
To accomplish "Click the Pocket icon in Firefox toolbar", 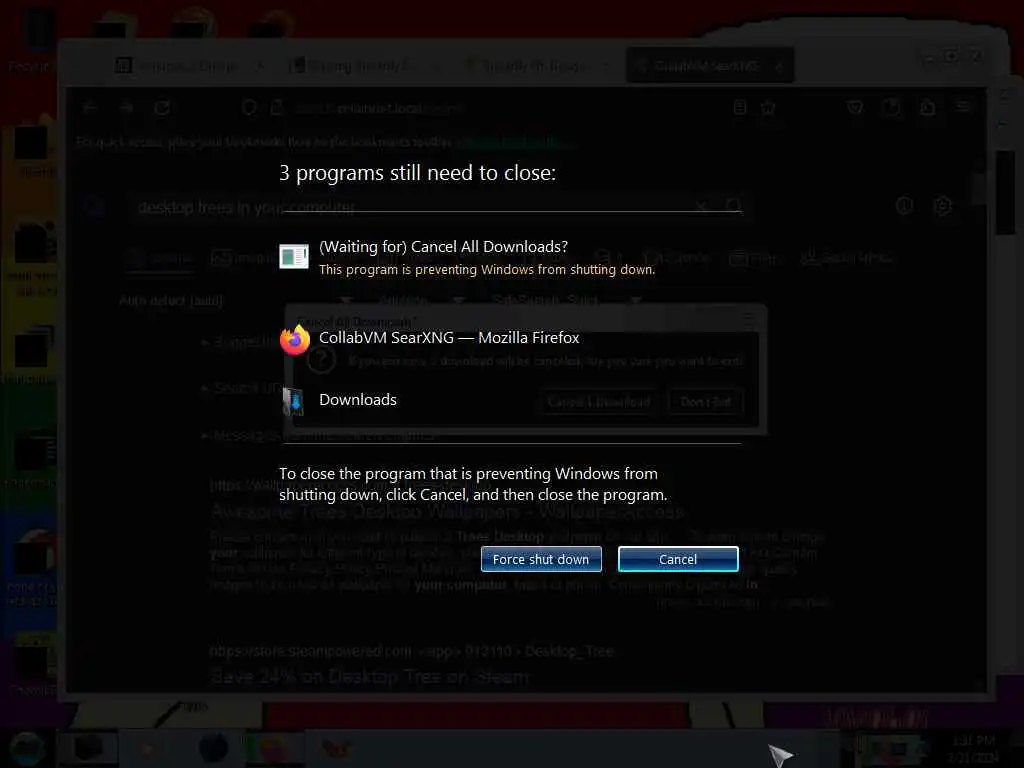I will click(x=855, y=107).
